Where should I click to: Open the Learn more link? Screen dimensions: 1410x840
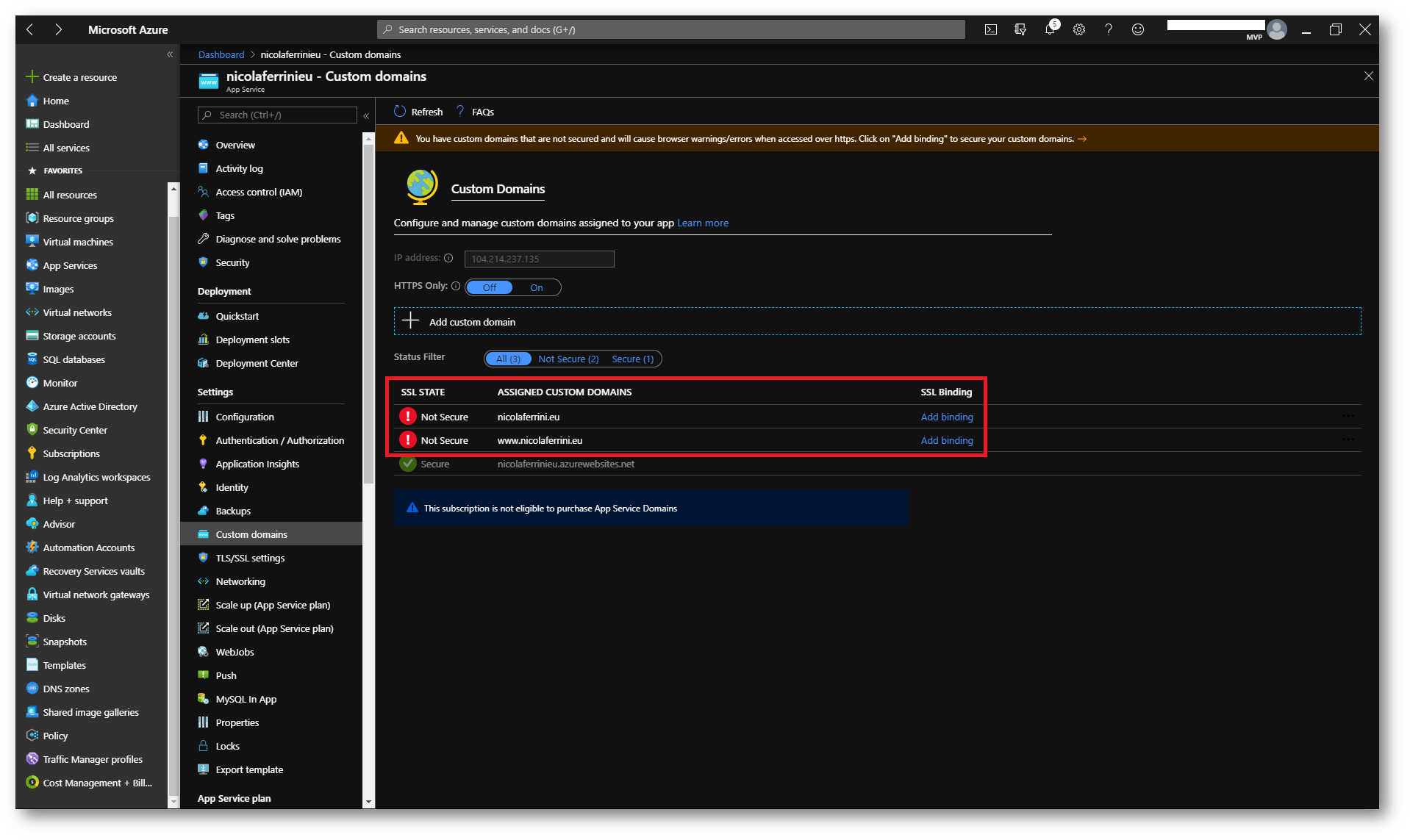(x=702, y=223)
